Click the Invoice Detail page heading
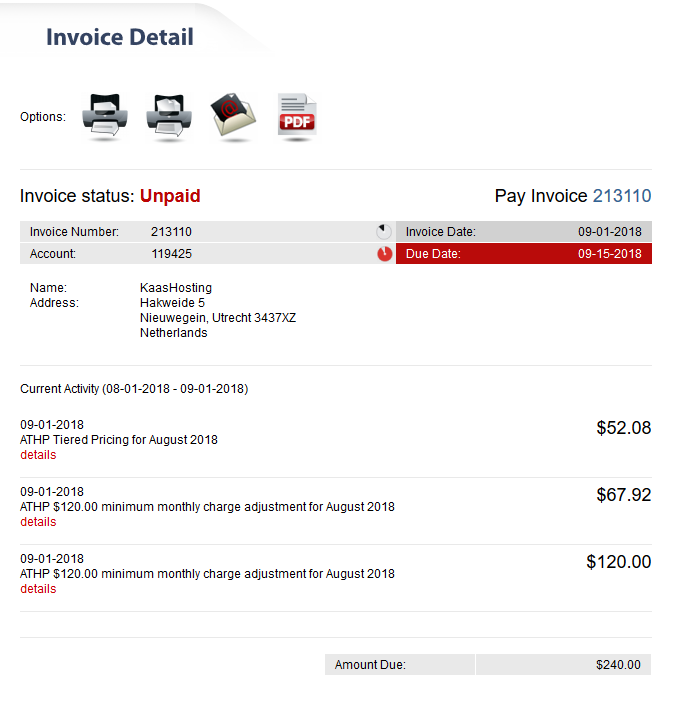This screenshot has height=709, width=675. click(120, 38)
